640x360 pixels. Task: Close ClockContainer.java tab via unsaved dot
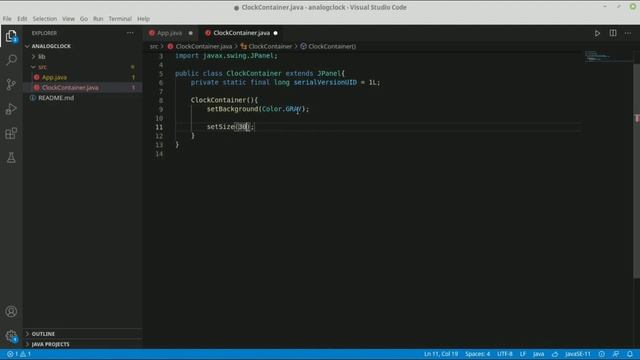click(276, 33)
